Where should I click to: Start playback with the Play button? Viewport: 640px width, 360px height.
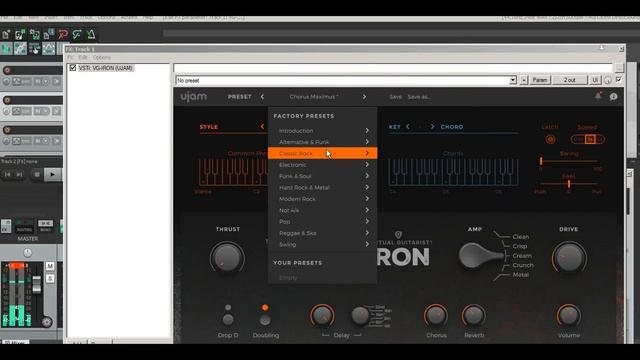52,174
